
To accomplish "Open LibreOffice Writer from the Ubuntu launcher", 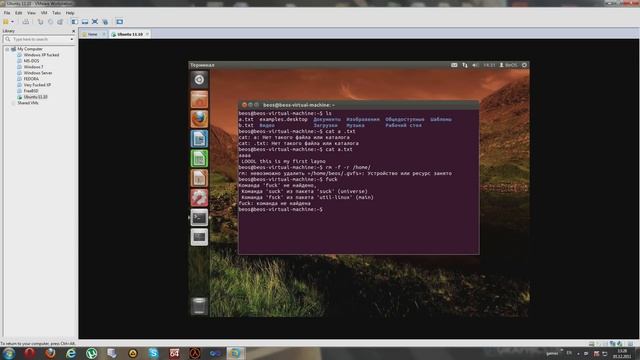I will (x=199, y=139).
